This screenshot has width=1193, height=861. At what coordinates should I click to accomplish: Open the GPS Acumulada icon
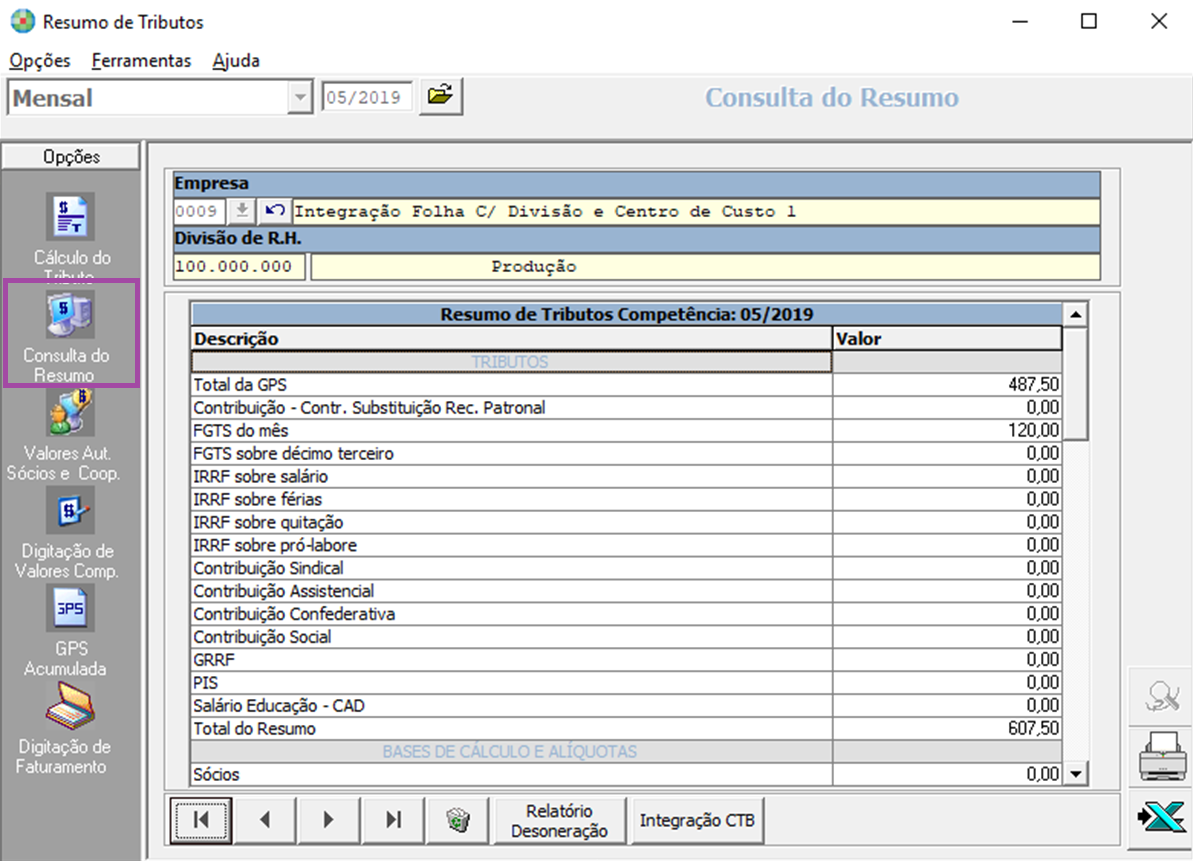tap(71, 608)
